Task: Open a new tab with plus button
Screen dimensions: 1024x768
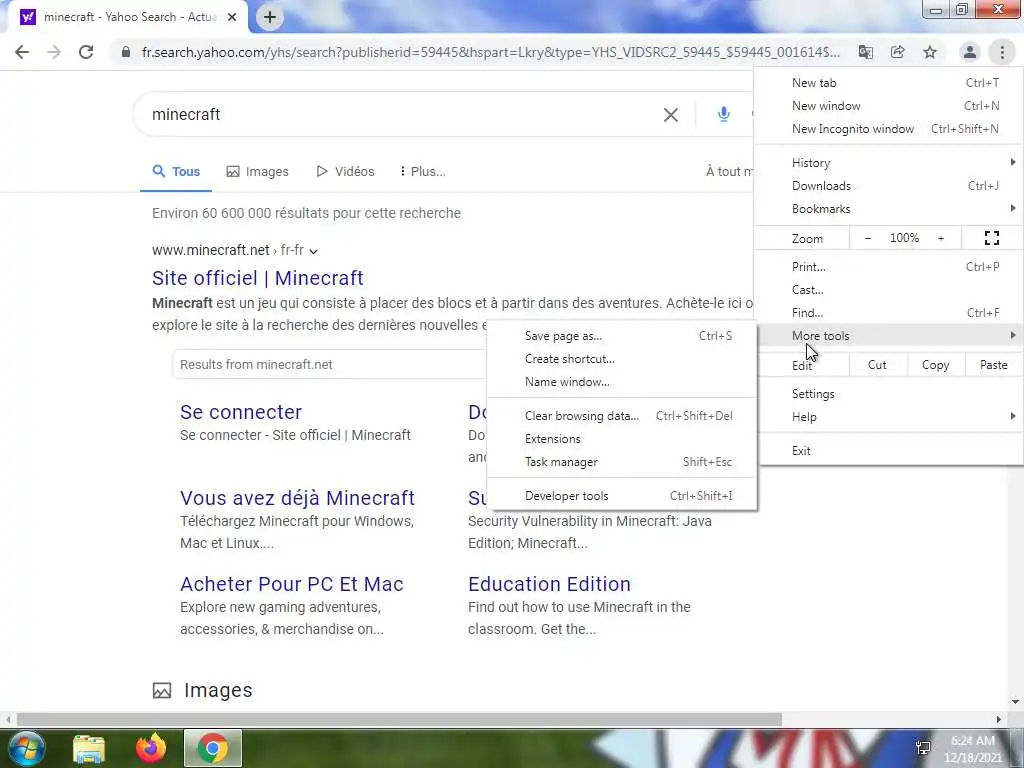Action: pyautogui.click(x=270, y=18)
